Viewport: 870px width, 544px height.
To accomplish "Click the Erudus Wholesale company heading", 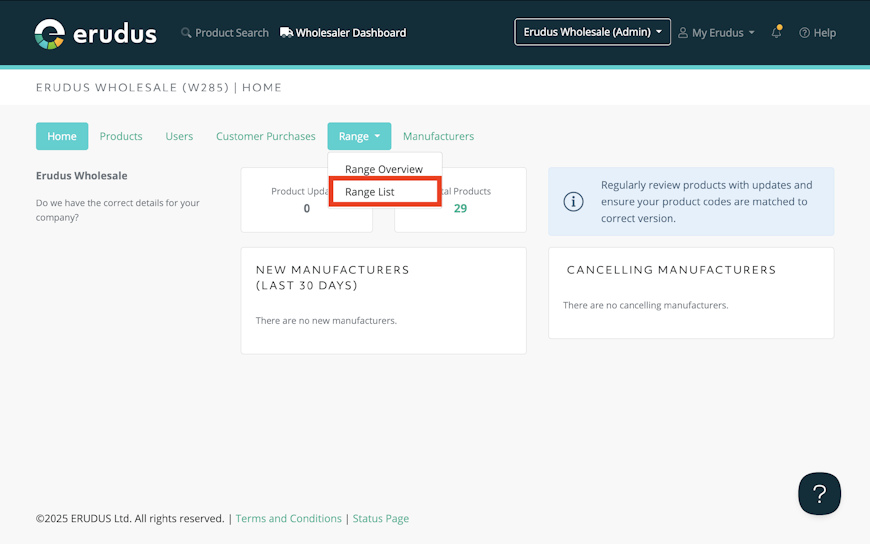I will point(82,175).
